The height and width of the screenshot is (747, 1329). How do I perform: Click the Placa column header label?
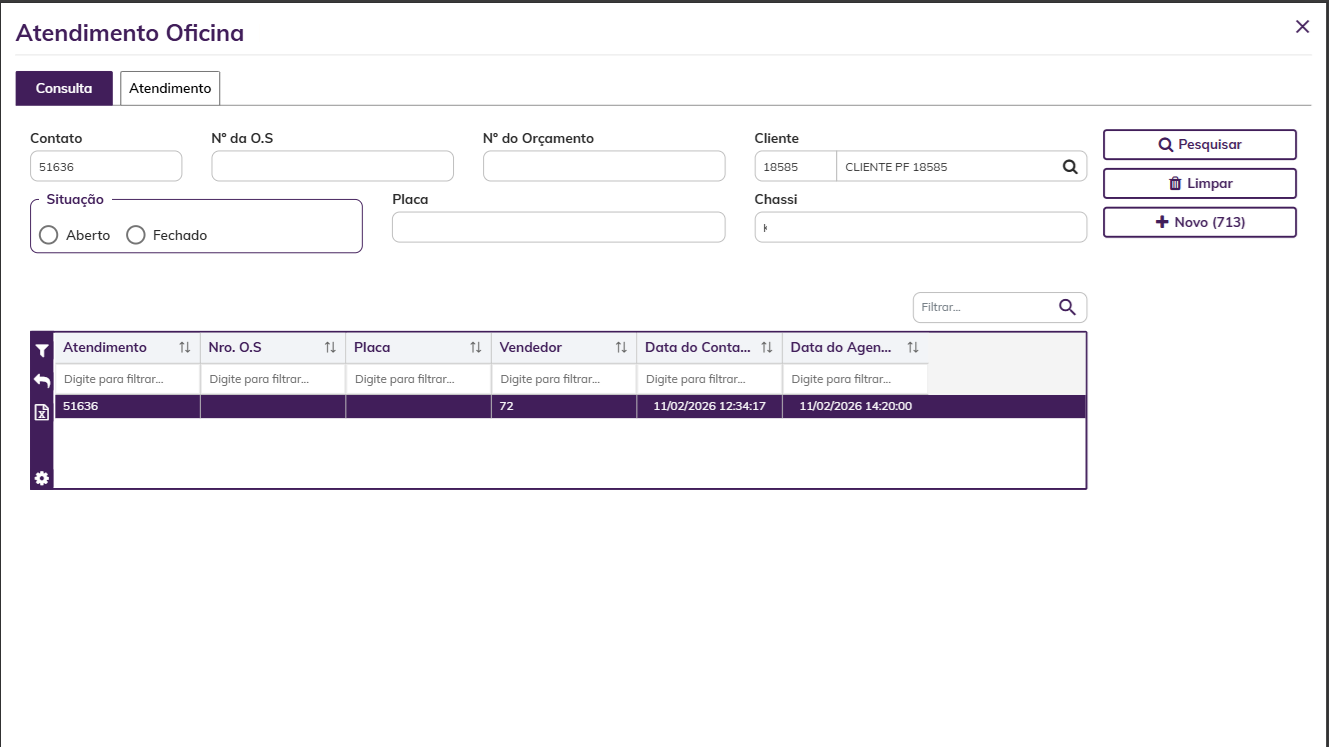coord(372,347)
